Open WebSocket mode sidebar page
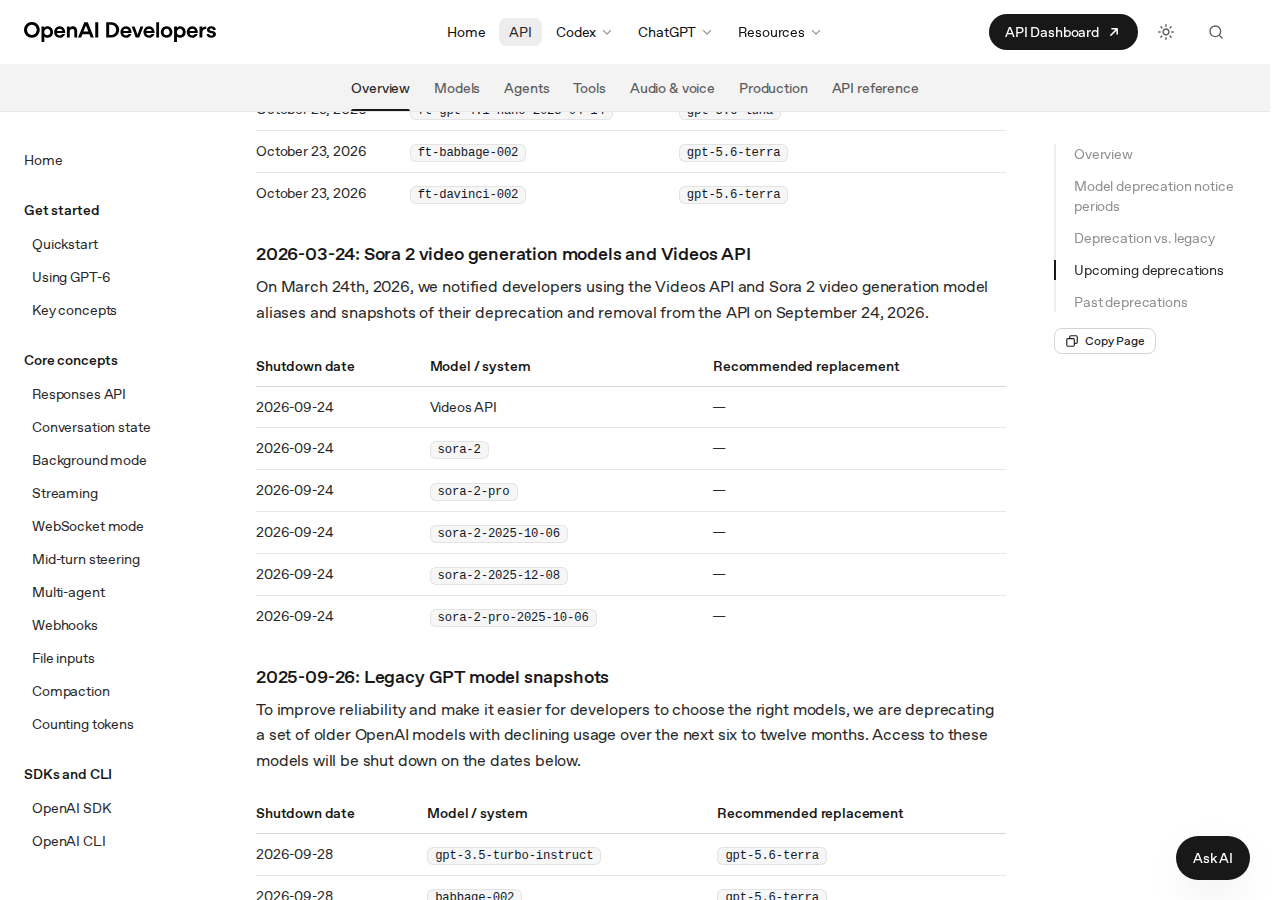The height and width of the screenshot is (900, 1280). coord(88,526)
